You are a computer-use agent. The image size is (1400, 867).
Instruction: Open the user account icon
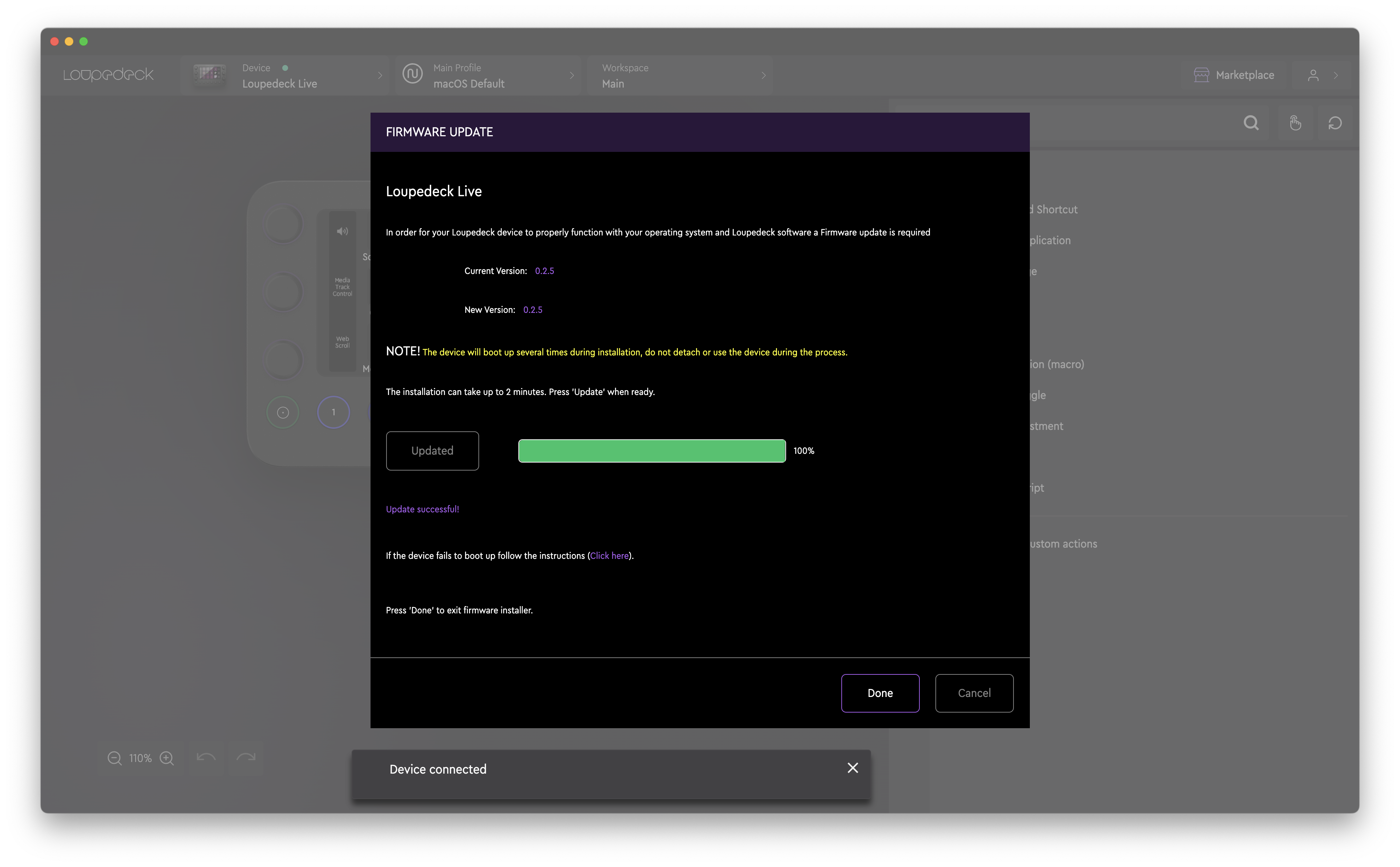coord(1313,75)
